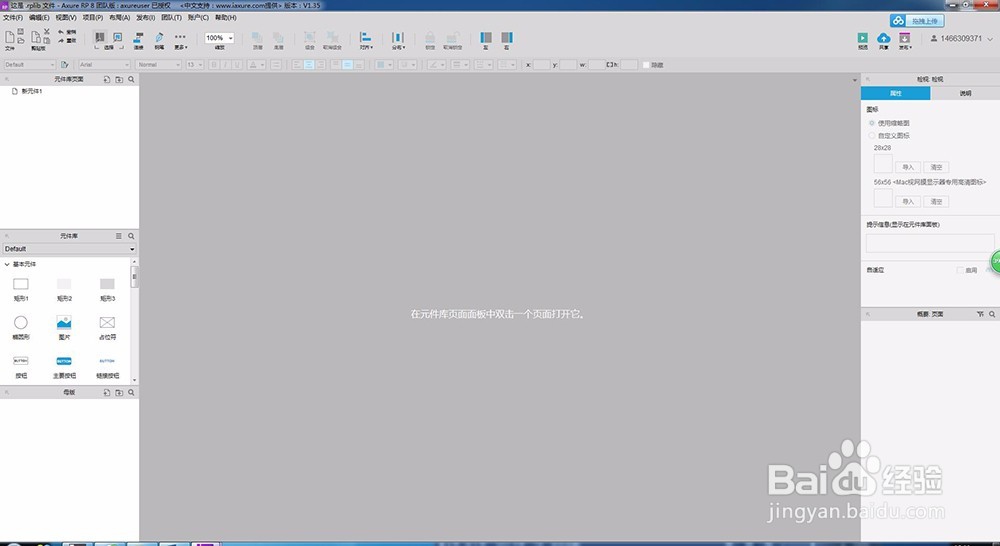
Task: Search icon in widget library panel
Action: (131, 236)
